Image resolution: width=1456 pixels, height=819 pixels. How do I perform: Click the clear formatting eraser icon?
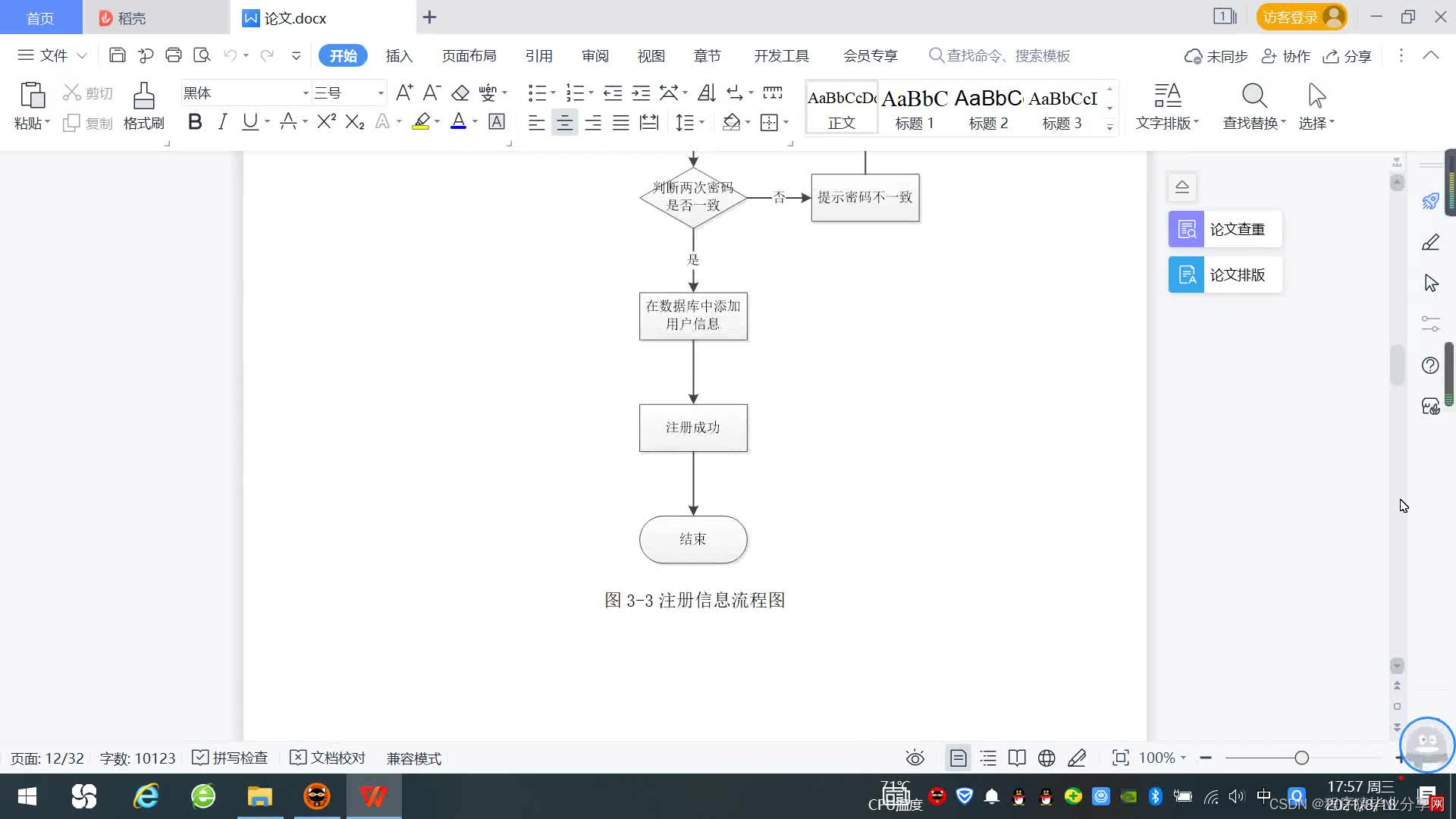point(460,93)
